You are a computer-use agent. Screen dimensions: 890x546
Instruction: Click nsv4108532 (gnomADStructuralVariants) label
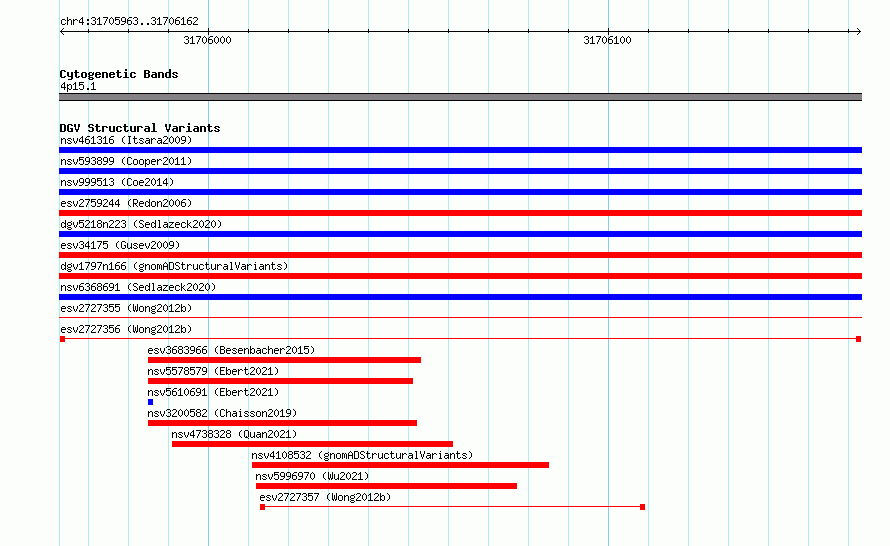point(362,455)
